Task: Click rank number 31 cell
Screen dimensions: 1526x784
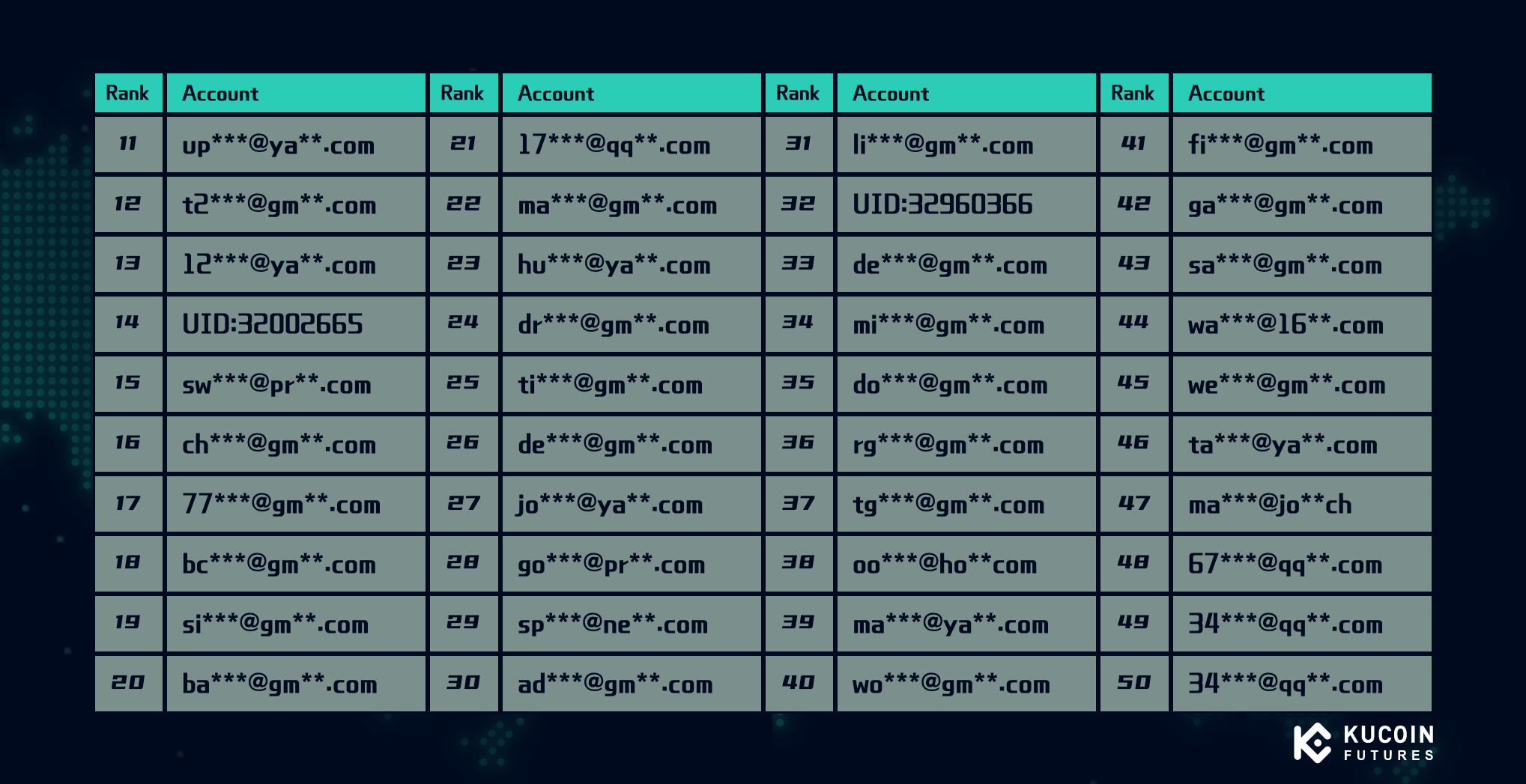Action: tap(799, 145)
